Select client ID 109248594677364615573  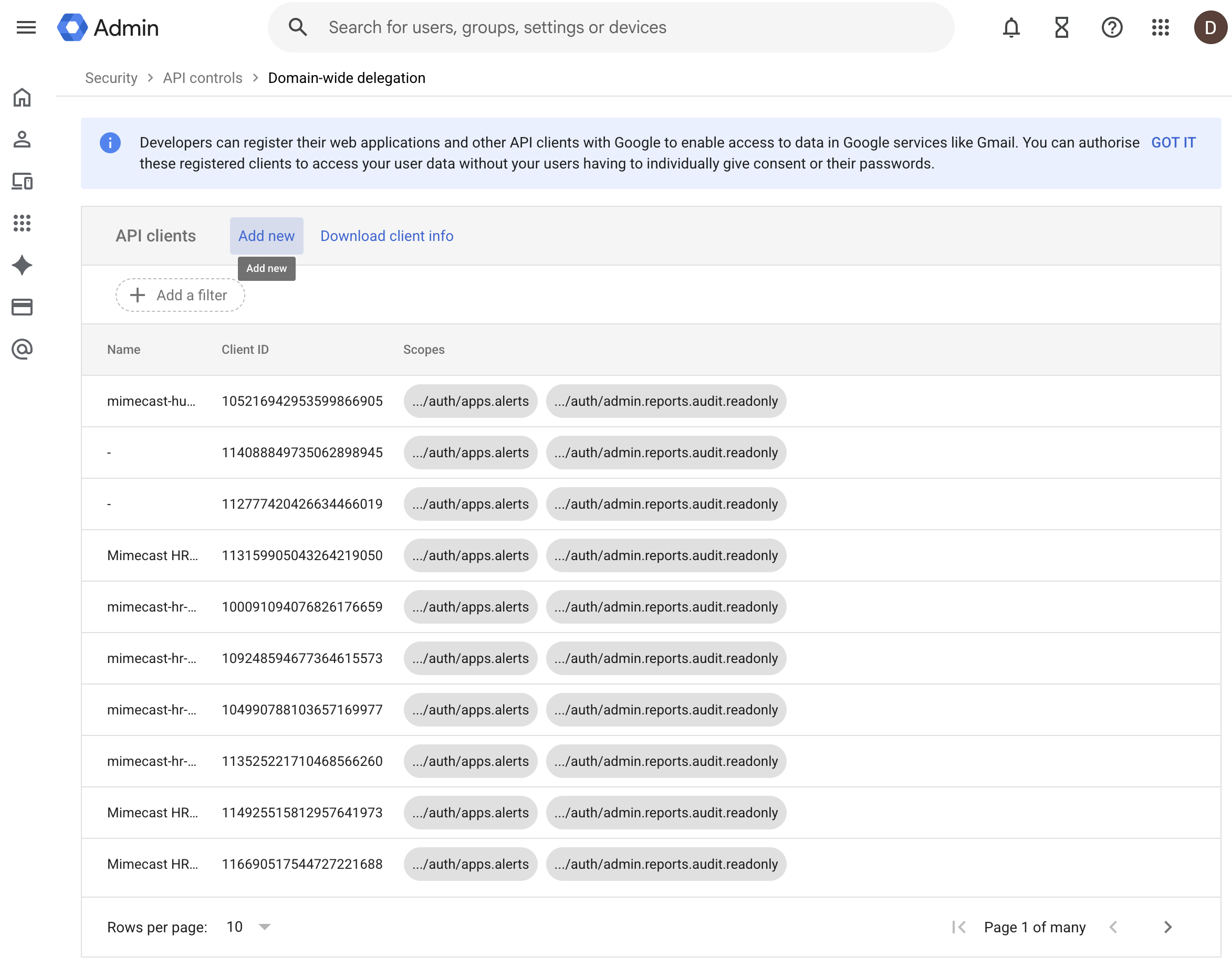[302, 659]
